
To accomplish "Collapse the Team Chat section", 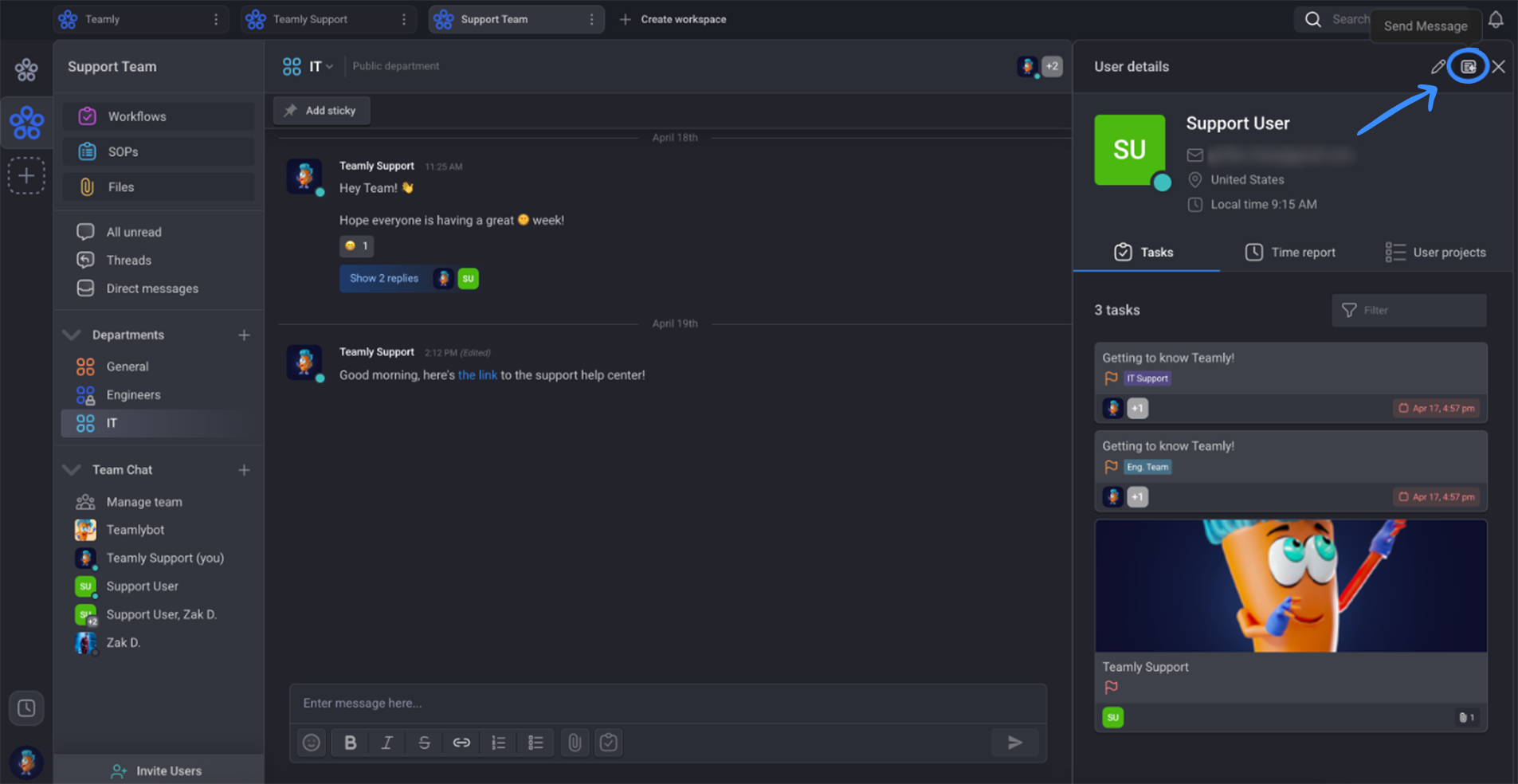I will pos(72,470).
